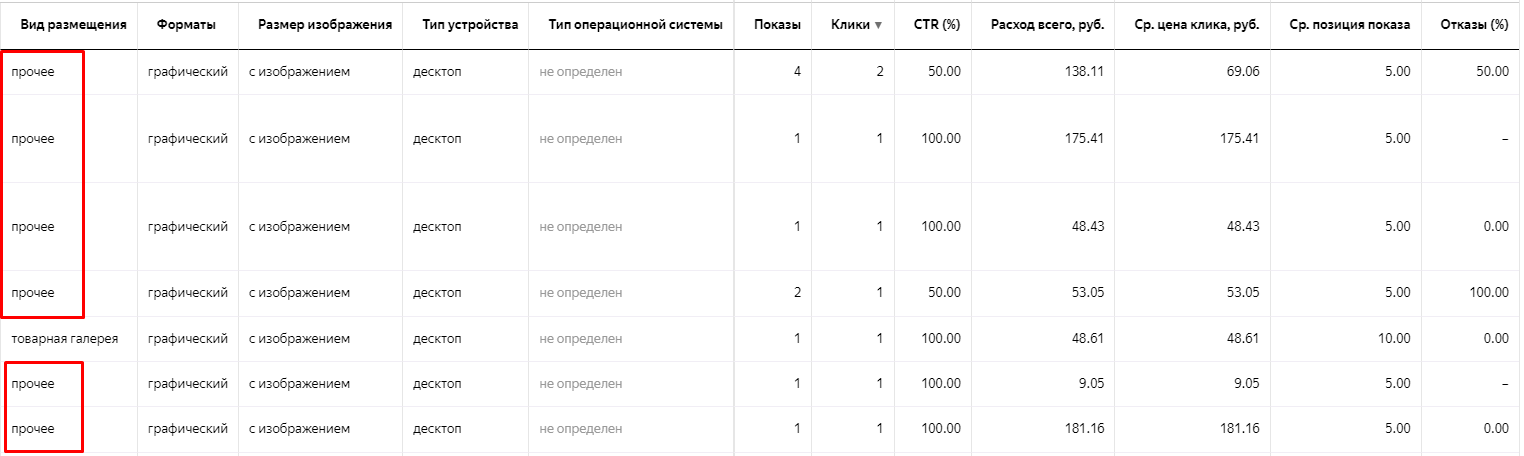The height and width of the screenshot is (456, 1524).
Task: Click the Отказы (%) column header
Action: (x=1474, y=24)
